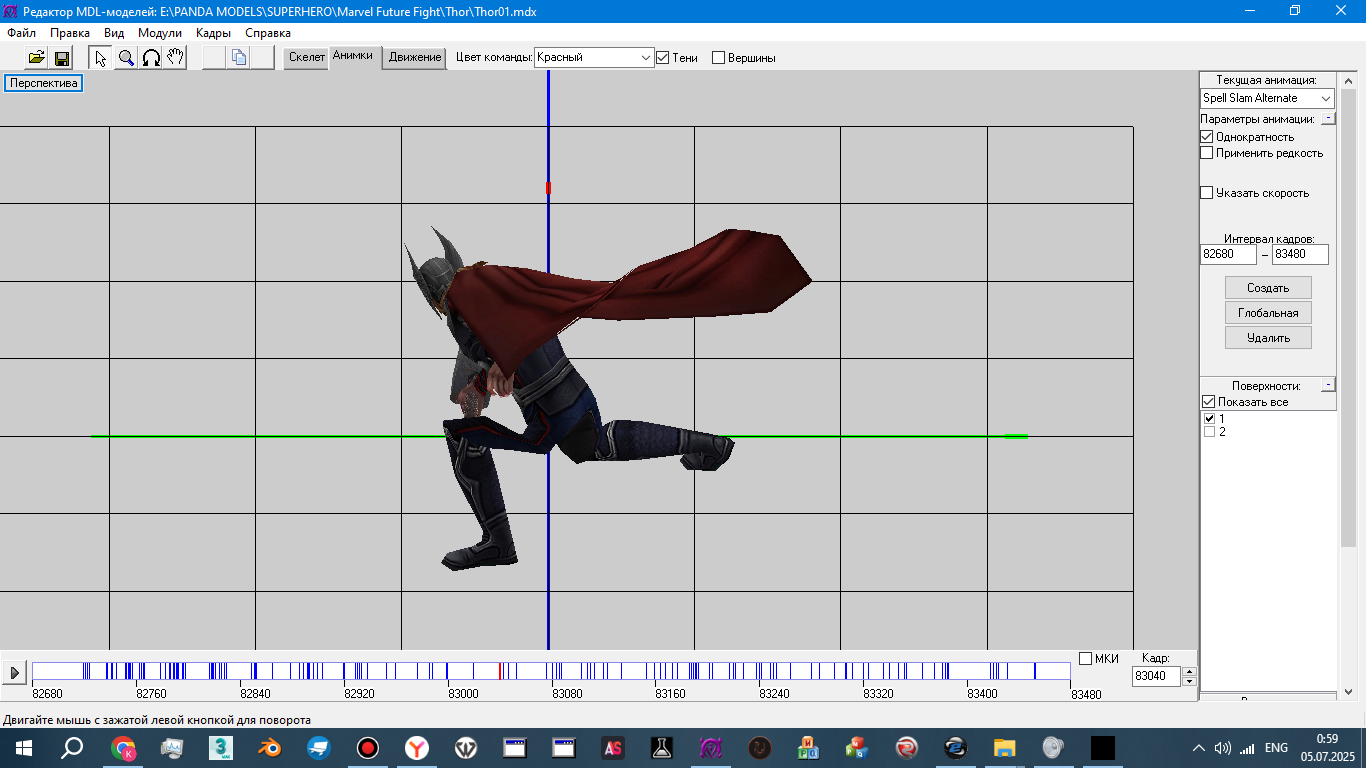Click the open file folder icon
This screenshot has width=1366, height=768.
(36, 58)
